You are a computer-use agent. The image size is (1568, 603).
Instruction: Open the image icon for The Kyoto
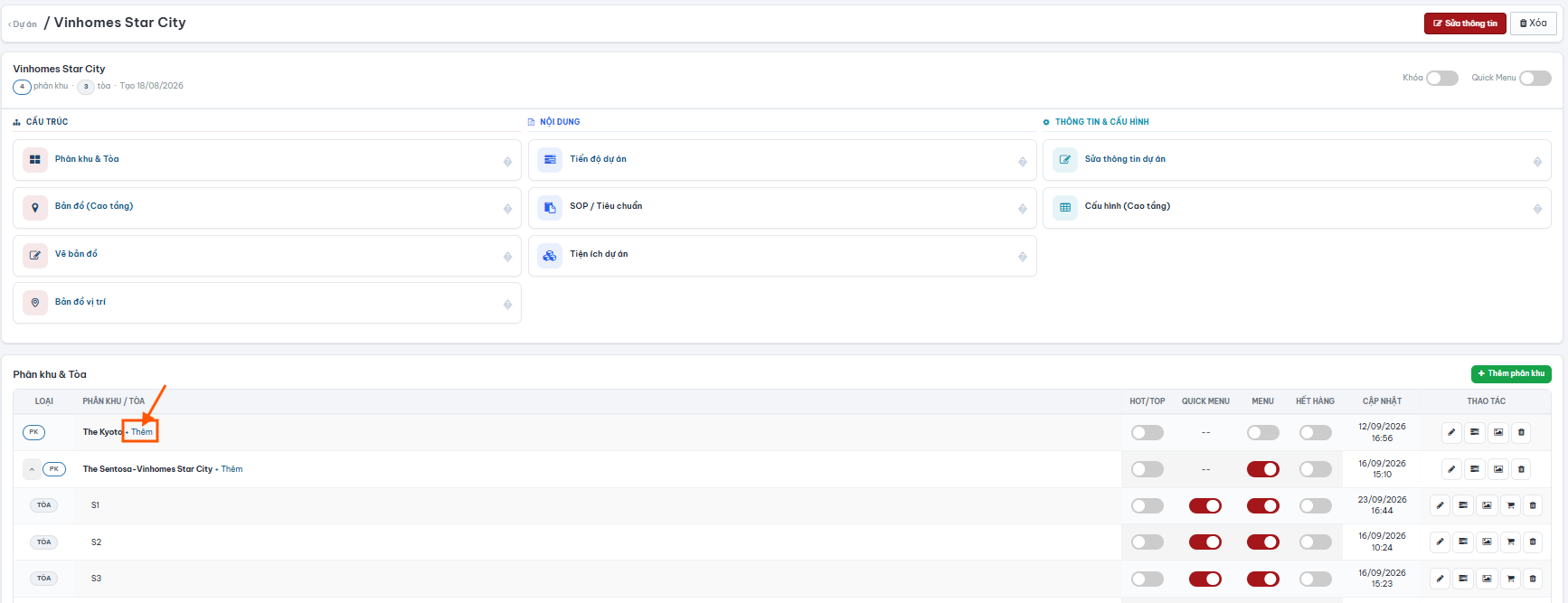coord(1498,432)
